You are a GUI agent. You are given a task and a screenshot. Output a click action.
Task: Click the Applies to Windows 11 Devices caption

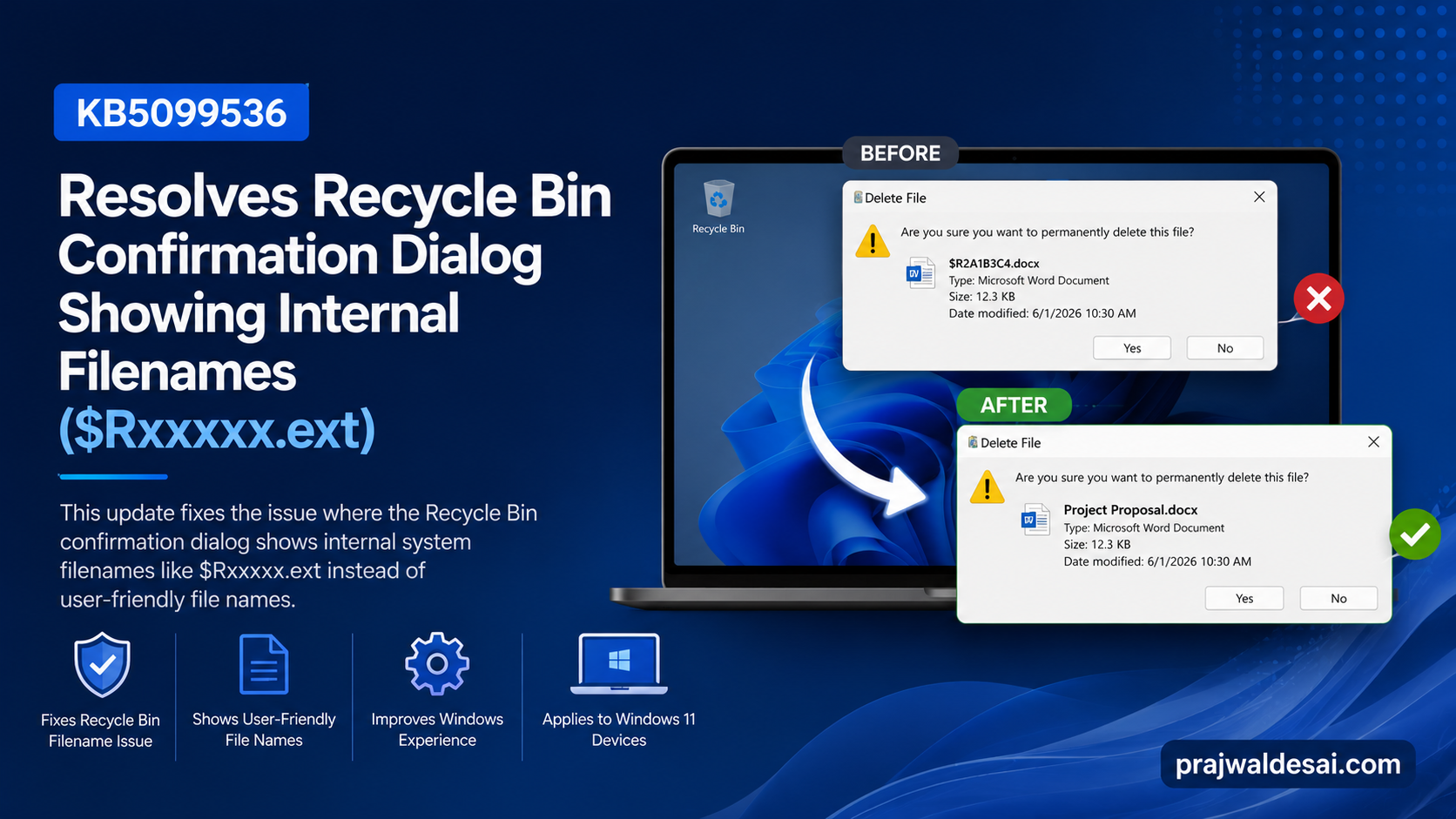tap(619, 729)
